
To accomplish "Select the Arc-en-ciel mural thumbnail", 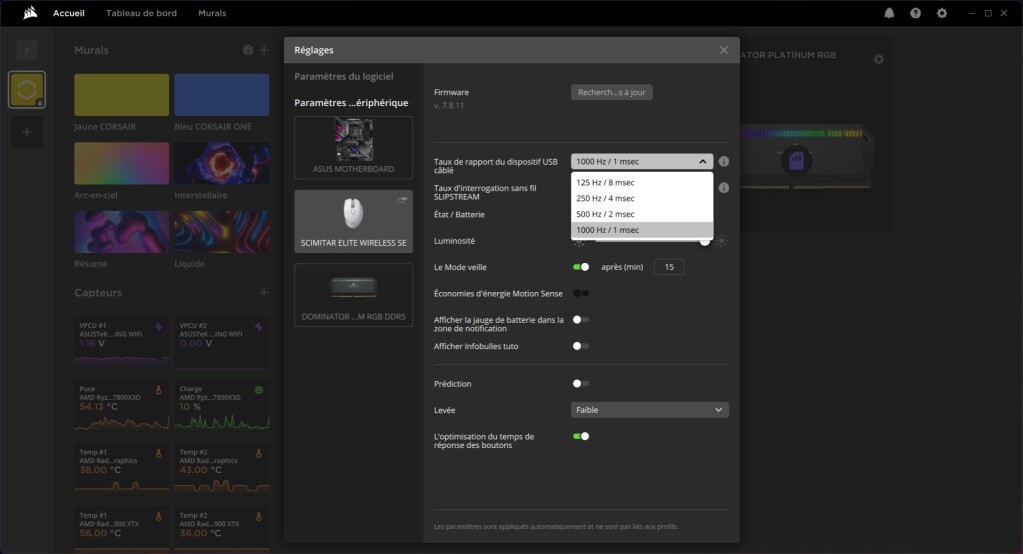I will [121, 163].
